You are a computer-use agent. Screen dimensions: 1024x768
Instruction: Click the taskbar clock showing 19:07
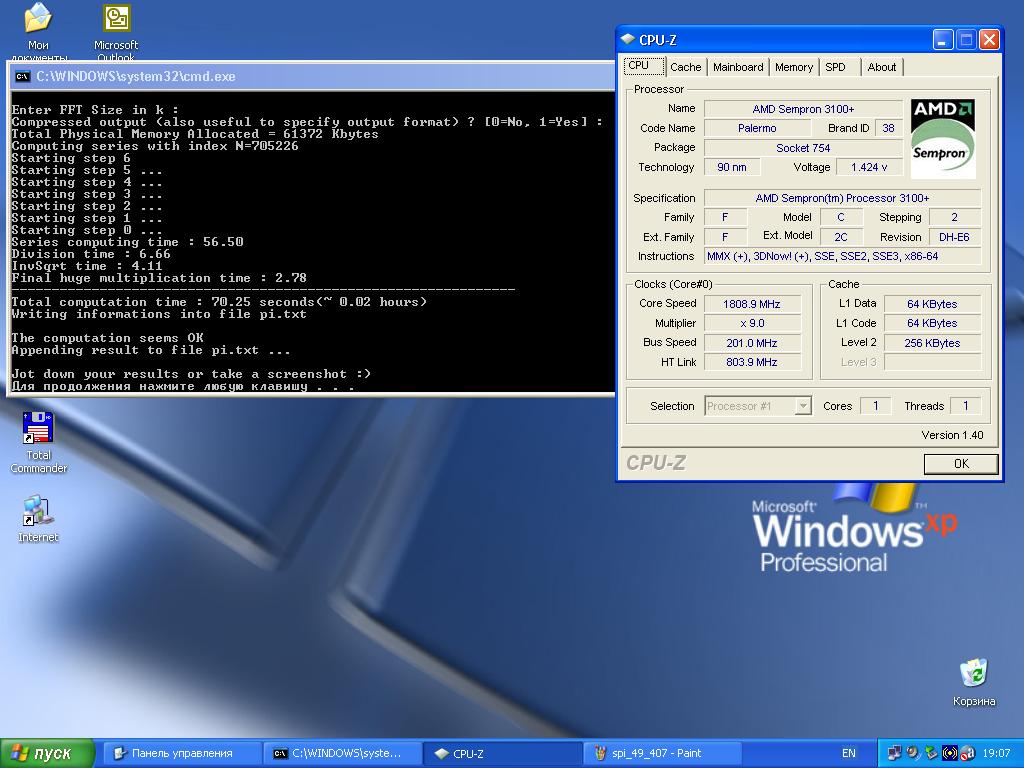pos(997,753)
